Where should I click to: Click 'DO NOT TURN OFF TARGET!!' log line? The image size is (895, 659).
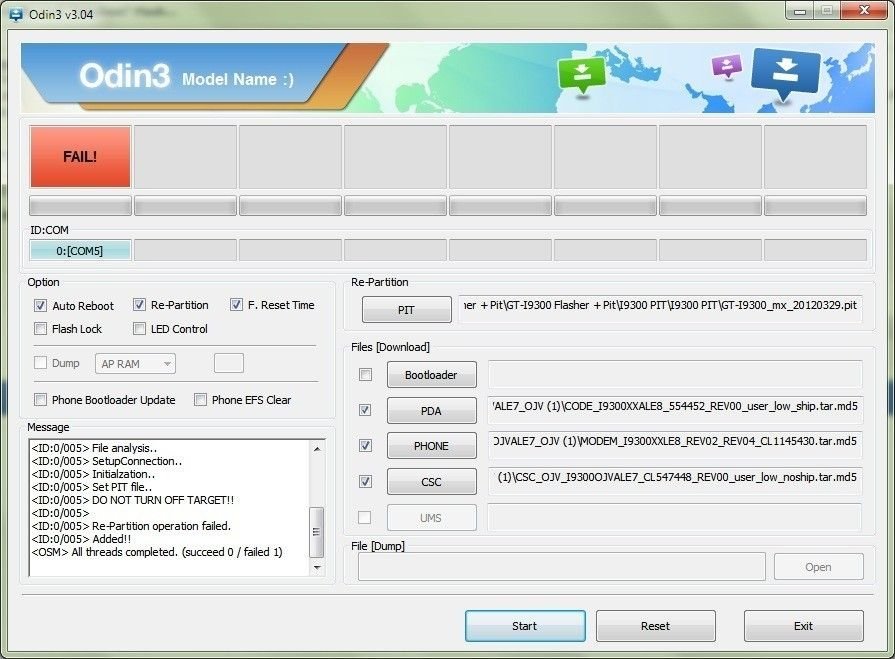pyautogui.click(x=132, y=500)
